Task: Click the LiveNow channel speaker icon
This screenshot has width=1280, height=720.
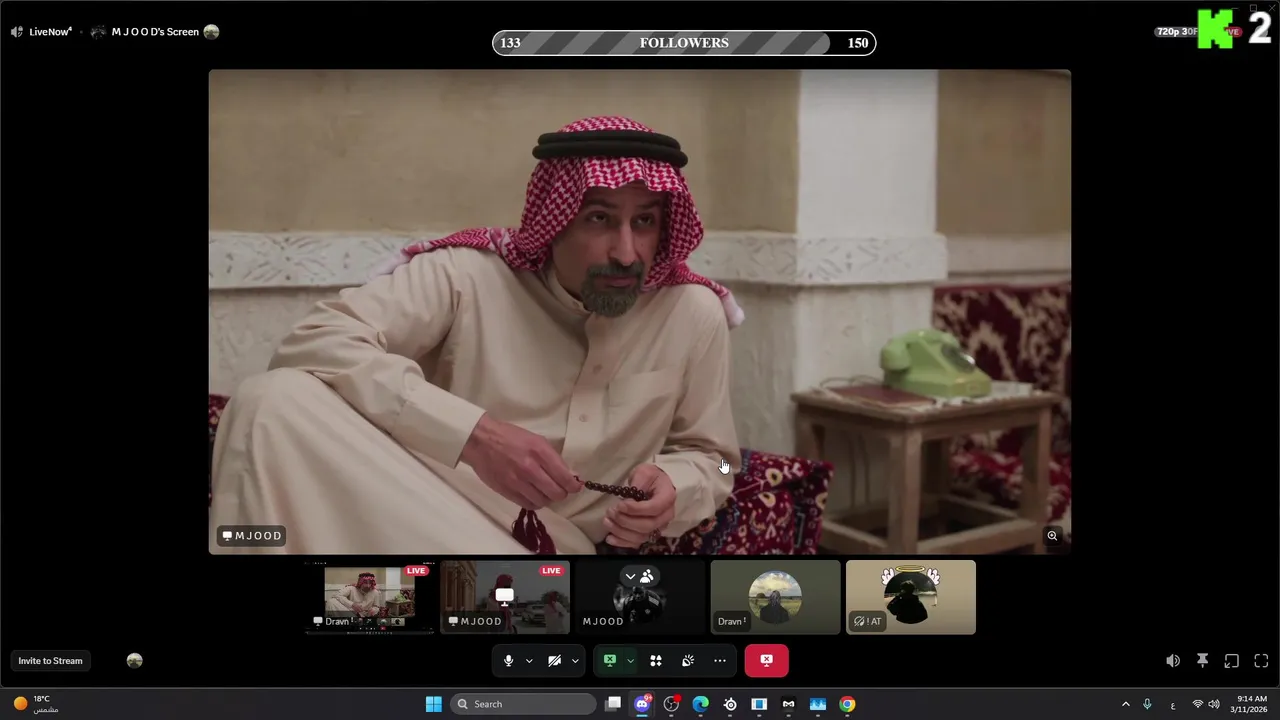Action: click(17, 32)
